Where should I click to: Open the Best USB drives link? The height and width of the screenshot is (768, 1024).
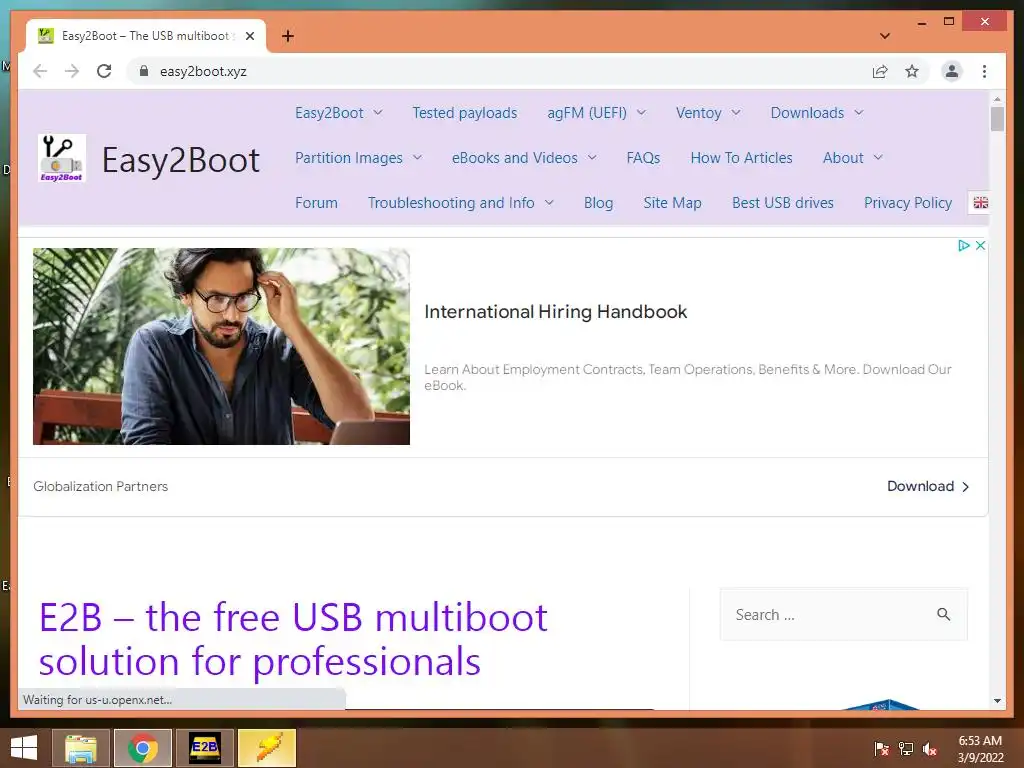782,203
